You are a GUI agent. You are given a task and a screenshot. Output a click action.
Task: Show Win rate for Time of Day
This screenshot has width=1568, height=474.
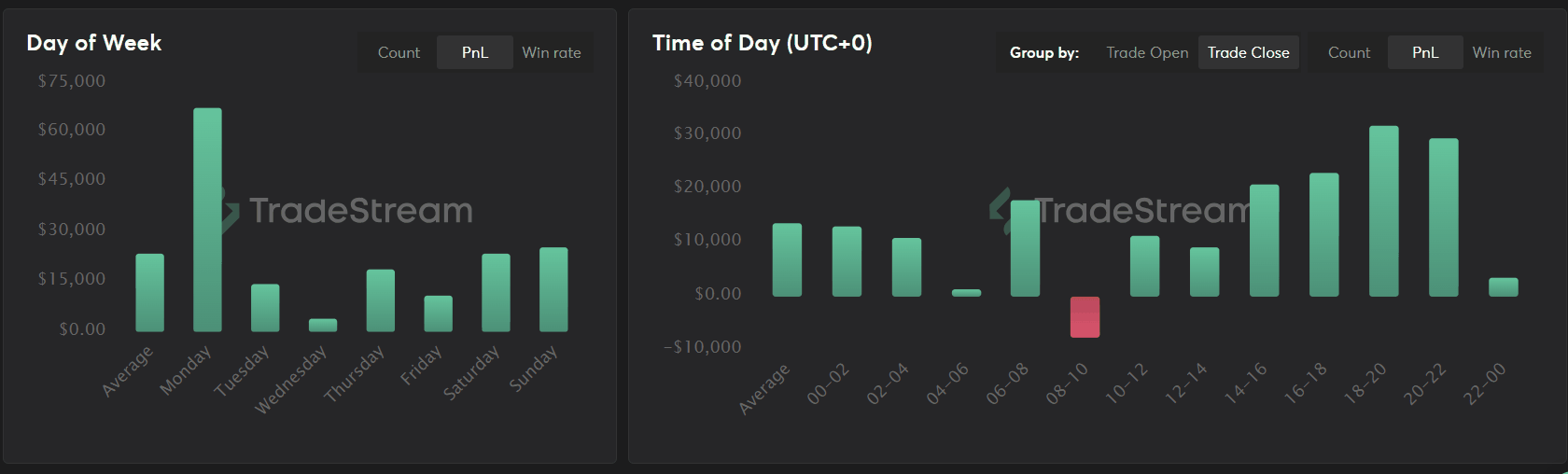(x=1502, y=53)
